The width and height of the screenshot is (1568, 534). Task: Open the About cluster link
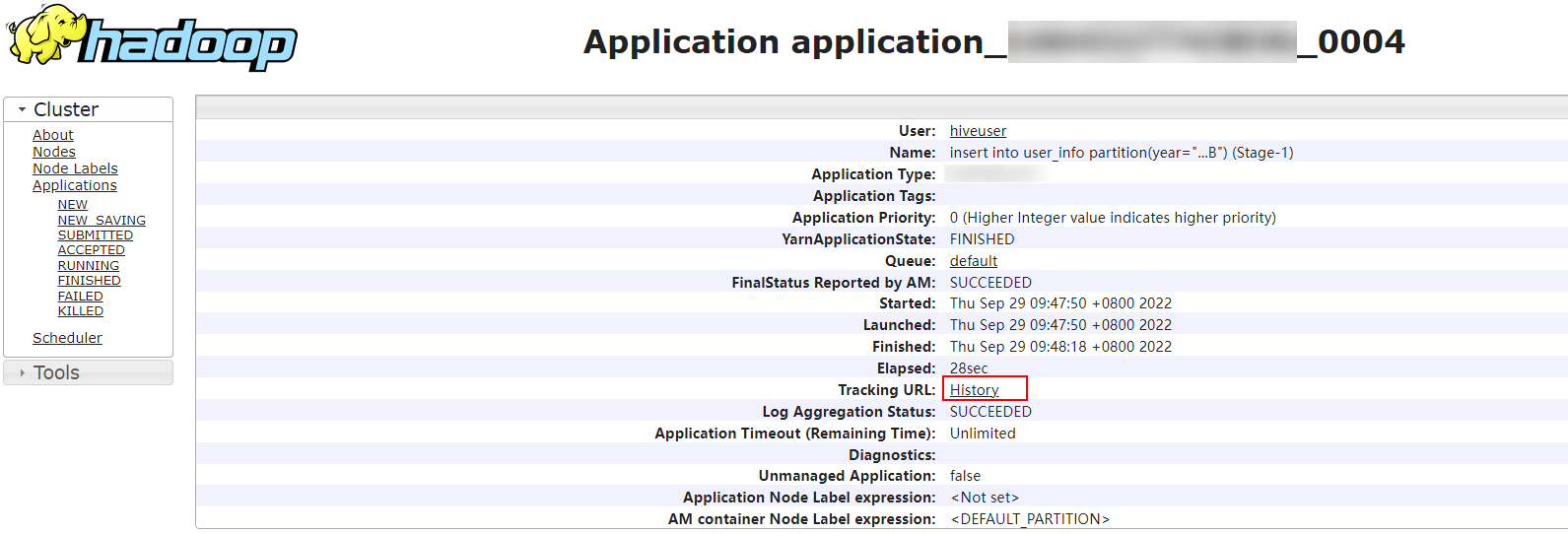(53, 135)
